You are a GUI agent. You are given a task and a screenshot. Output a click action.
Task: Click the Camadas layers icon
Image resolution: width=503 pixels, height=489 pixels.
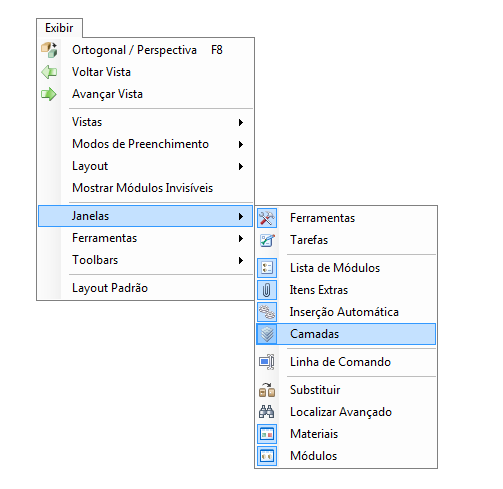[267, 334]
